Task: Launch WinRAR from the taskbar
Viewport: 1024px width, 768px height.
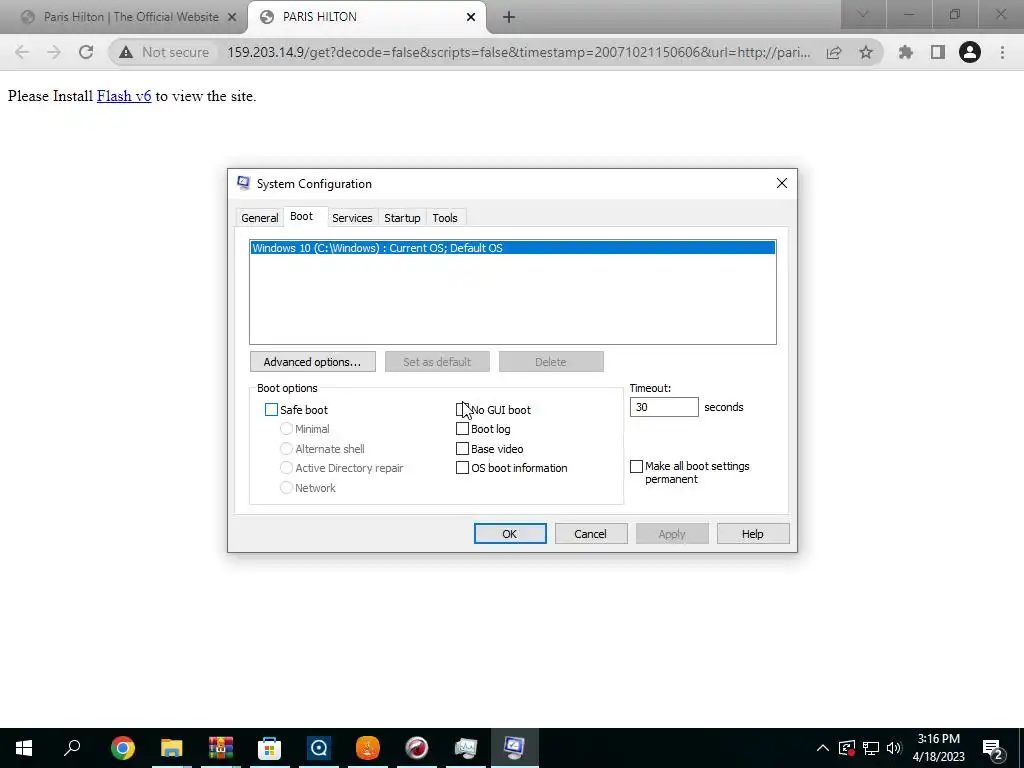Action: coord(221,748)
